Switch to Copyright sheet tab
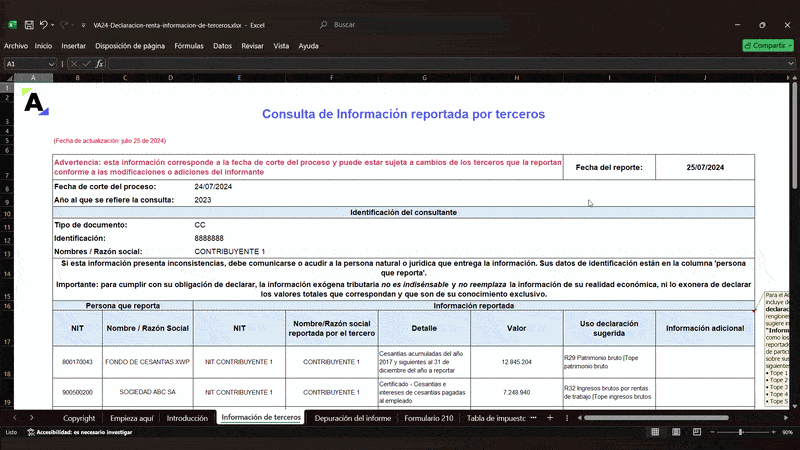Screen dimensions: 800x450 (79, 418)
